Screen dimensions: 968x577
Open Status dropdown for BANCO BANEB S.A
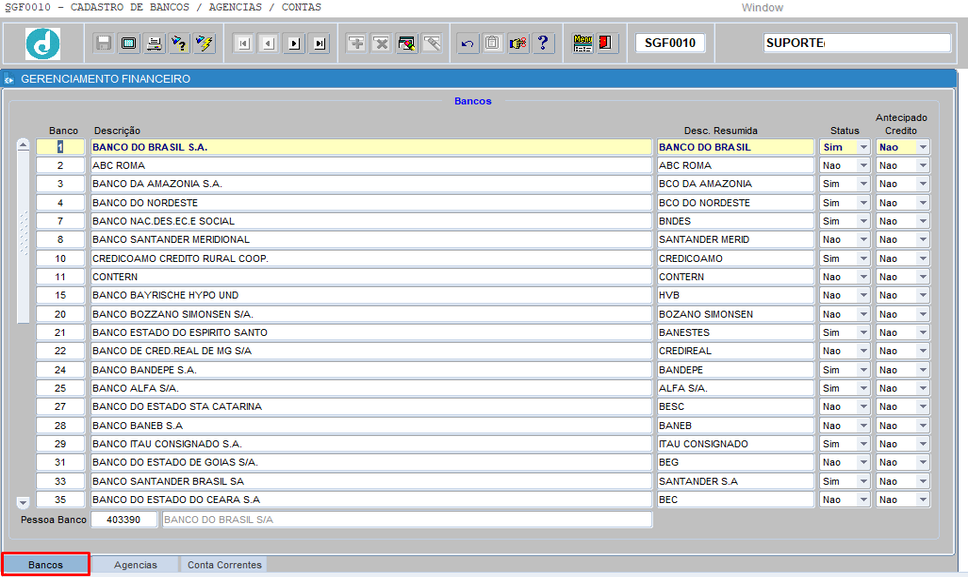click(863, 425)
